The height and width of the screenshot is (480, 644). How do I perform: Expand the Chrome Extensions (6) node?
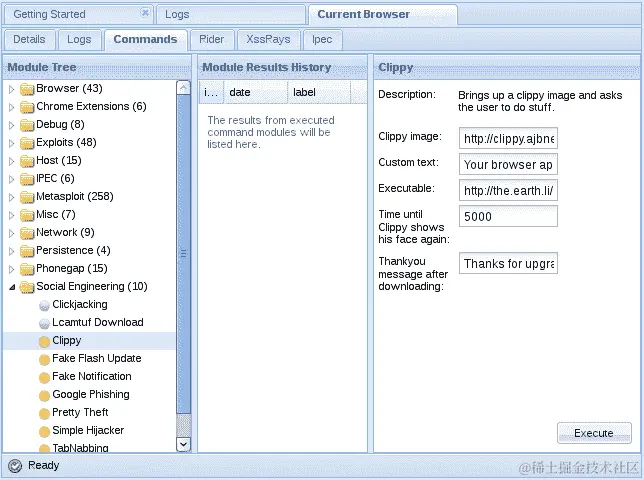click(x=12, y=107)
